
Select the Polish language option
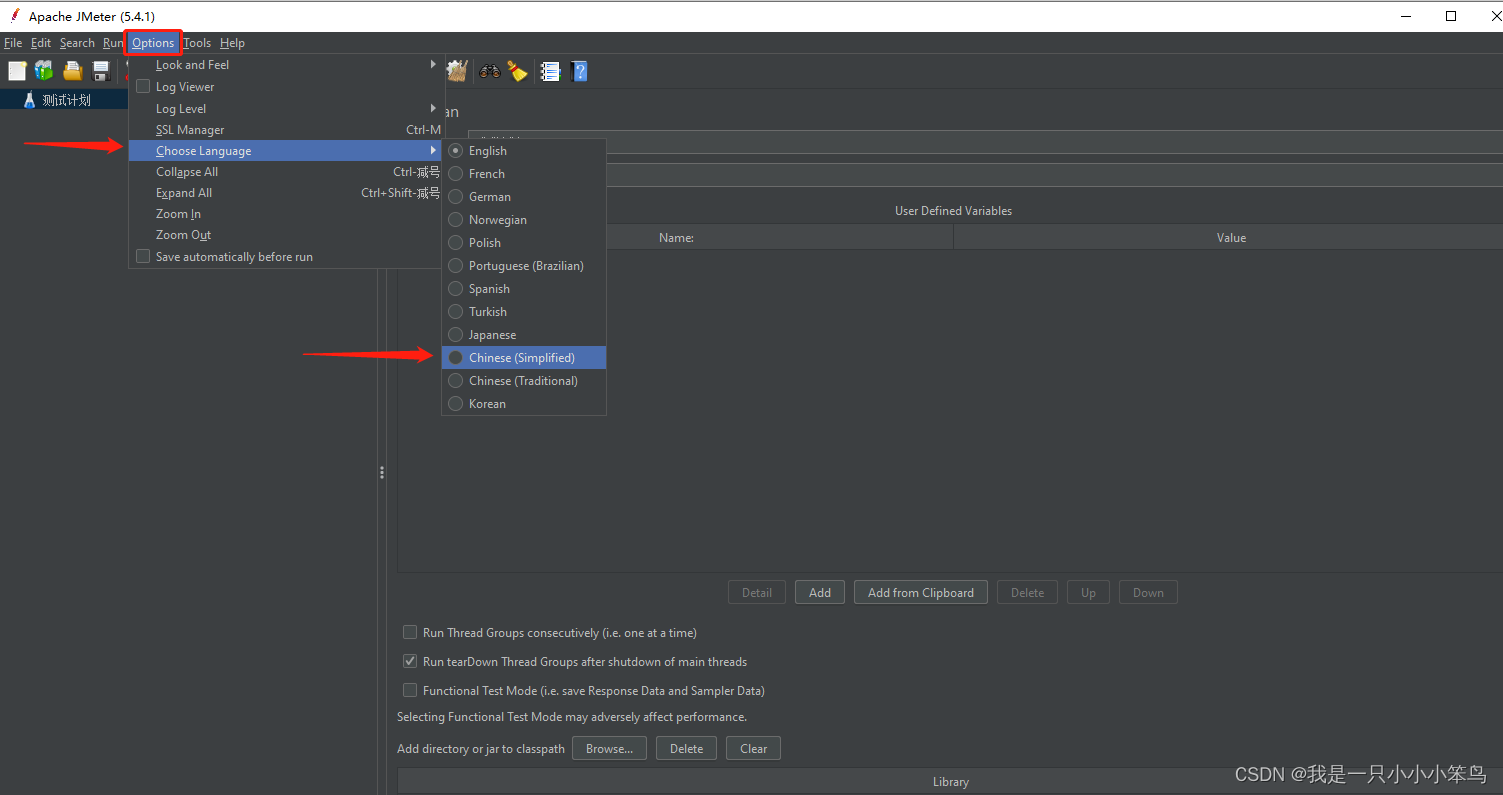(x=524, y=243)
